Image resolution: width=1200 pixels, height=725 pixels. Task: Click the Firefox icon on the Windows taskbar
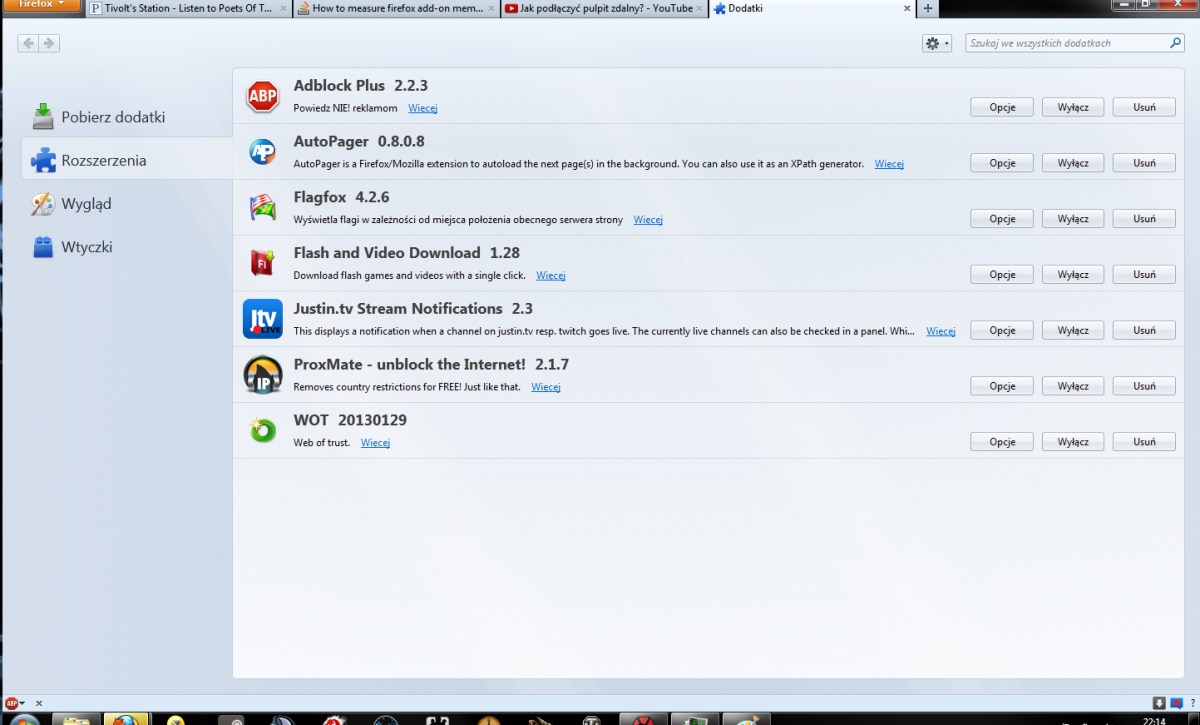pyautogui.click(x=126, y=720)
